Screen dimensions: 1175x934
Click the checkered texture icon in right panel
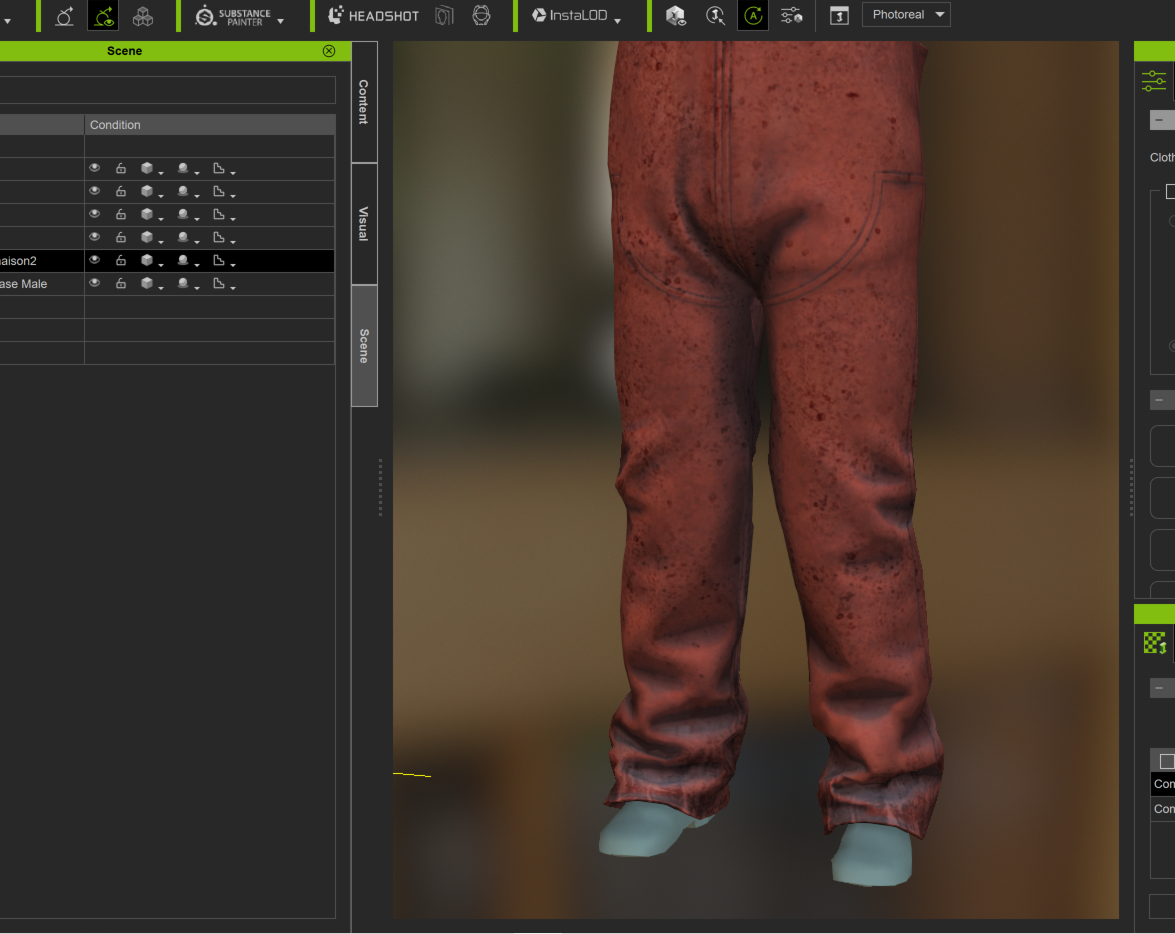1155,643
